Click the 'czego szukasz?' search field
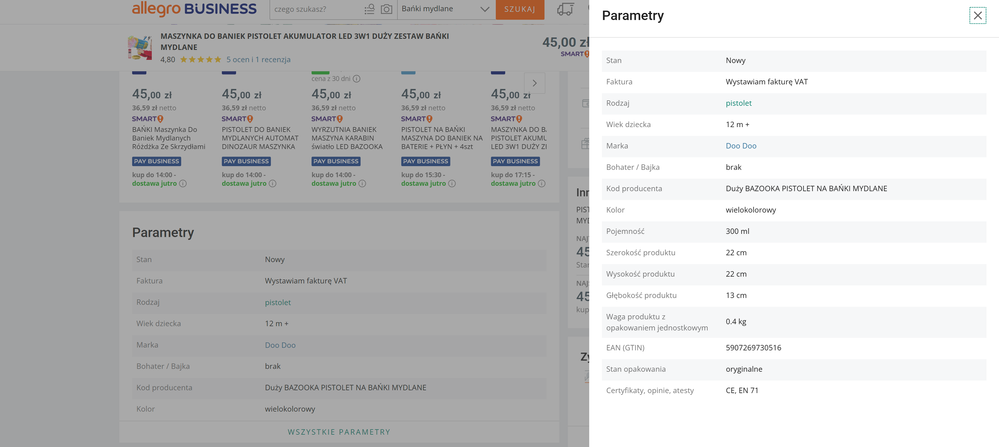 pos(313,9)
